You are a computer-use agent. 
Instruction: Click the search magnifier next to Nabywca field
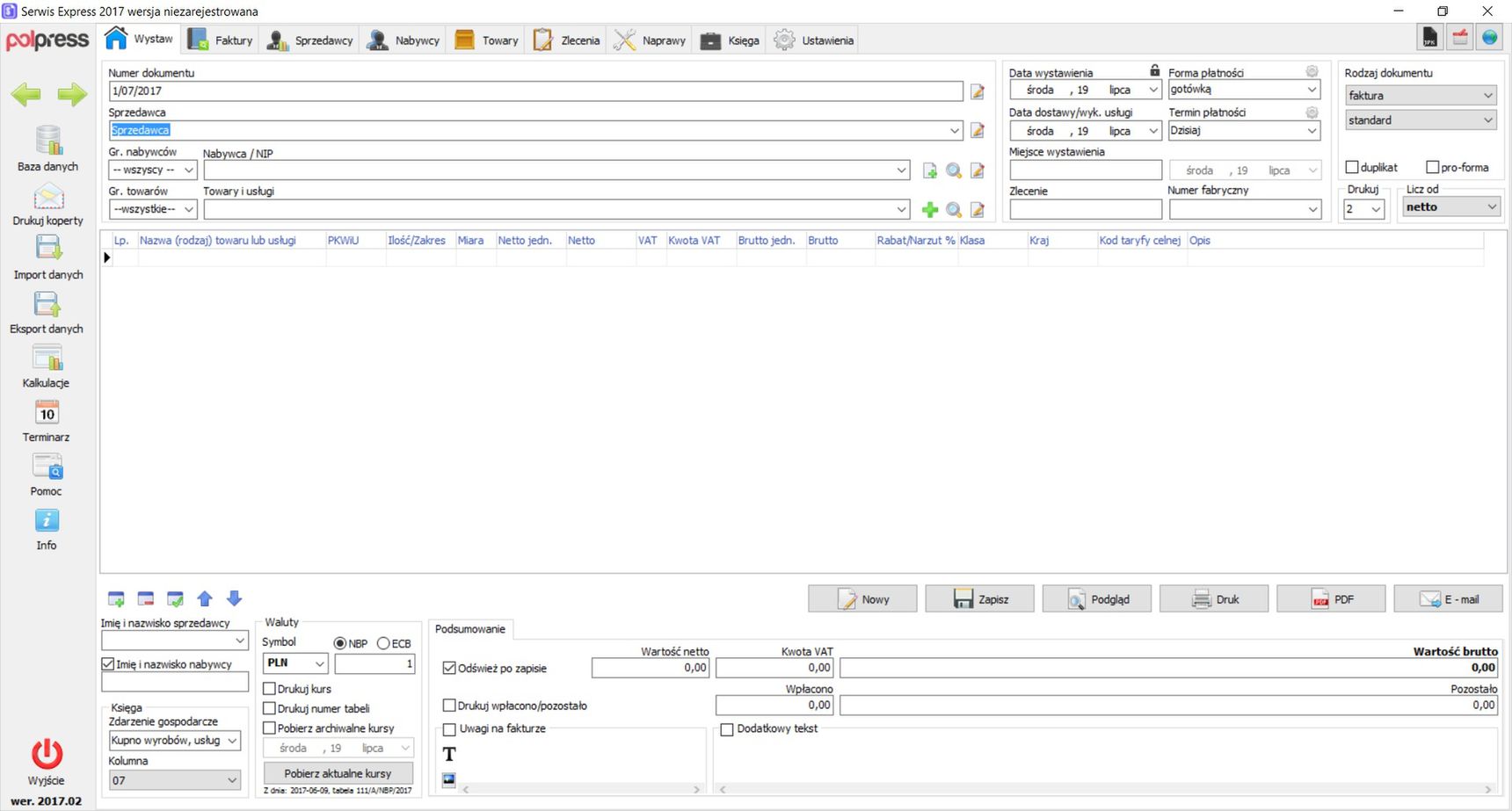pyautogui.click(x=953, y=170)
